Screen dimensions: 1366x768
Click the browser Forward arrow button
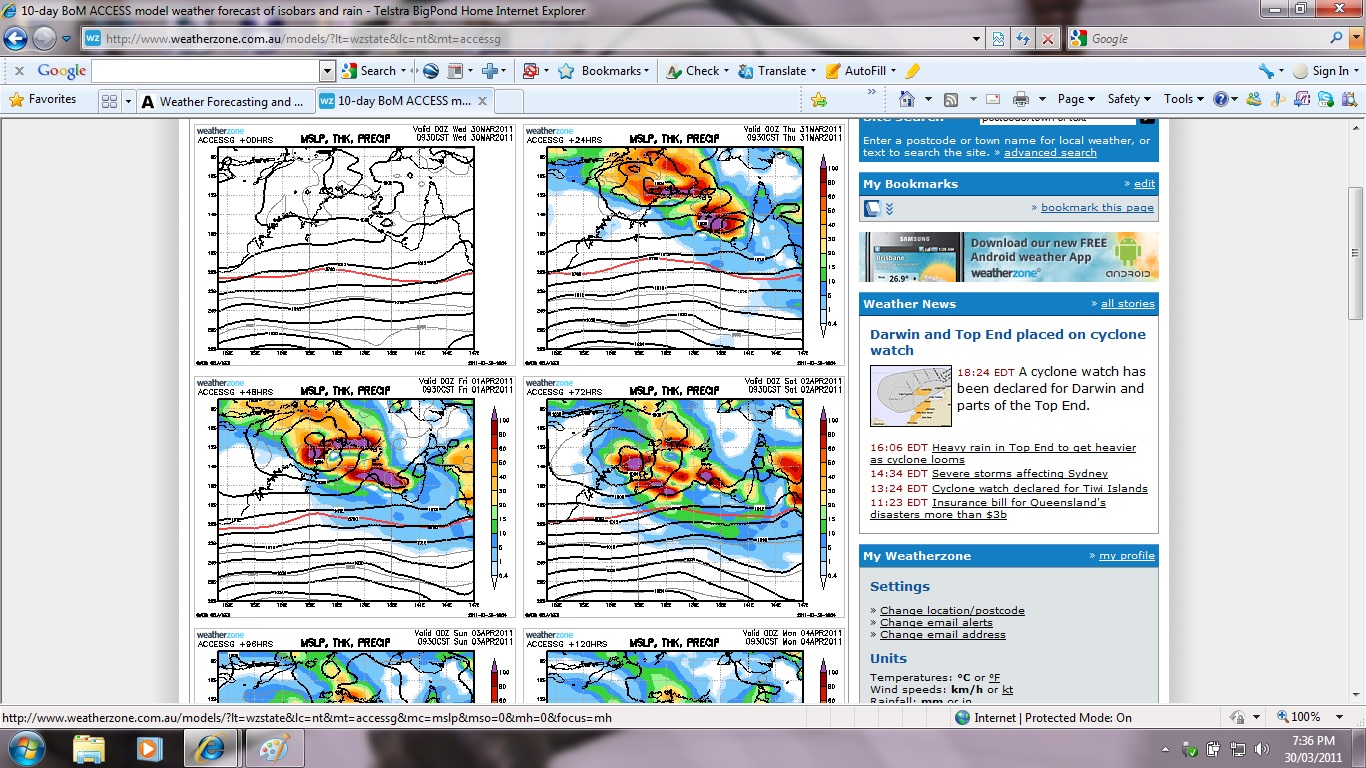(44, 39)
